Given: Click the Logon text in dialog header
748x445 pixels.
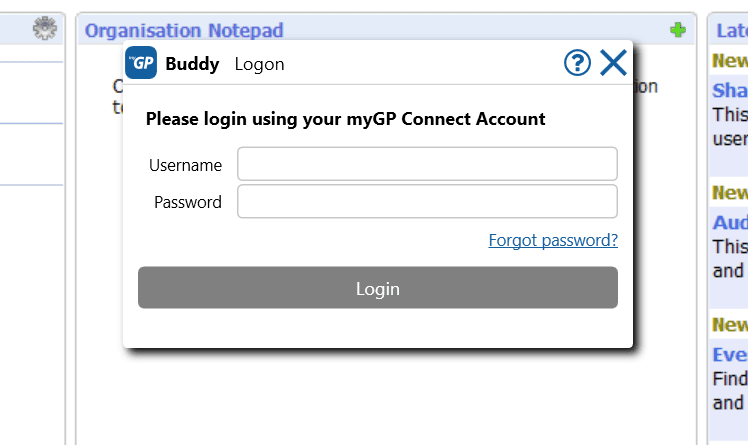Looking at the screenshot, I should pyautogui.click(x=260, y=64).
